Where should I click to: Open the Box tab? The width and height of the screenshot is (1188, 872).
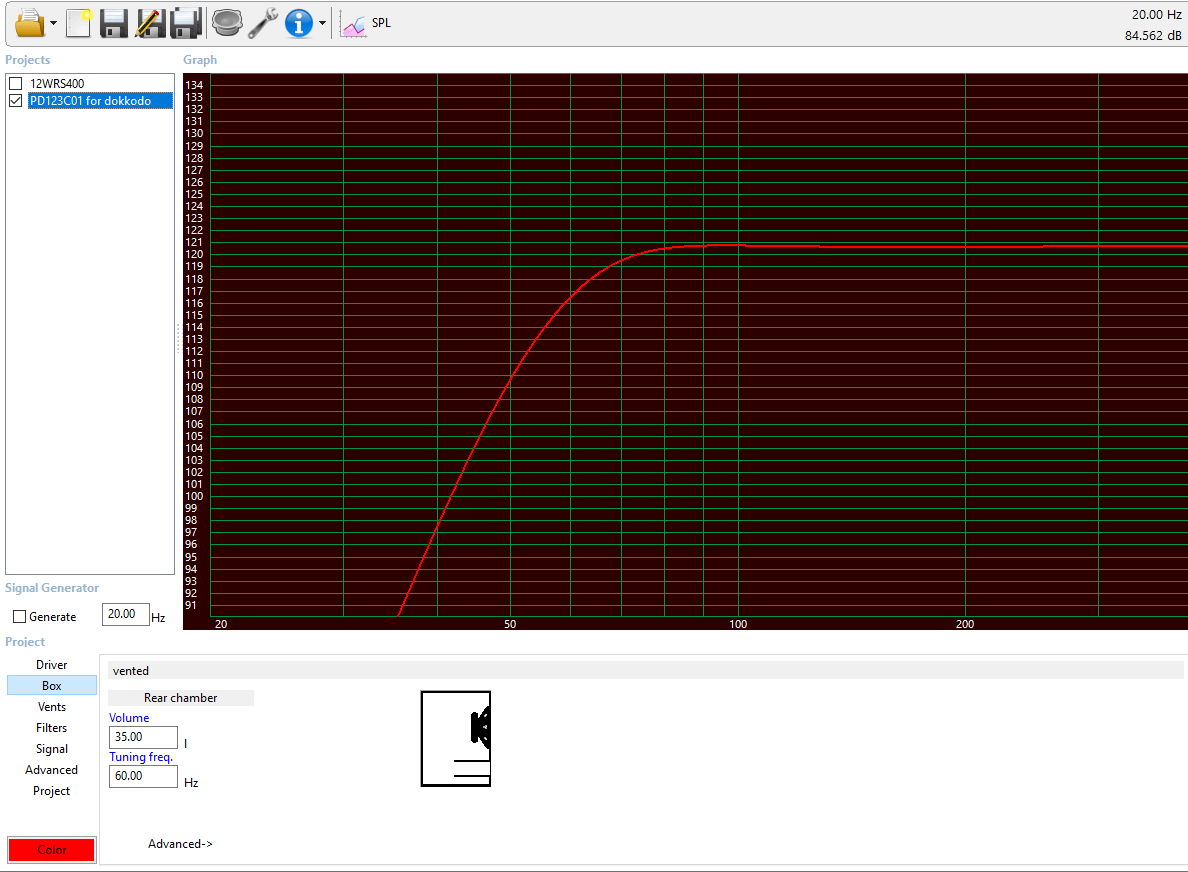coord(52,686)
